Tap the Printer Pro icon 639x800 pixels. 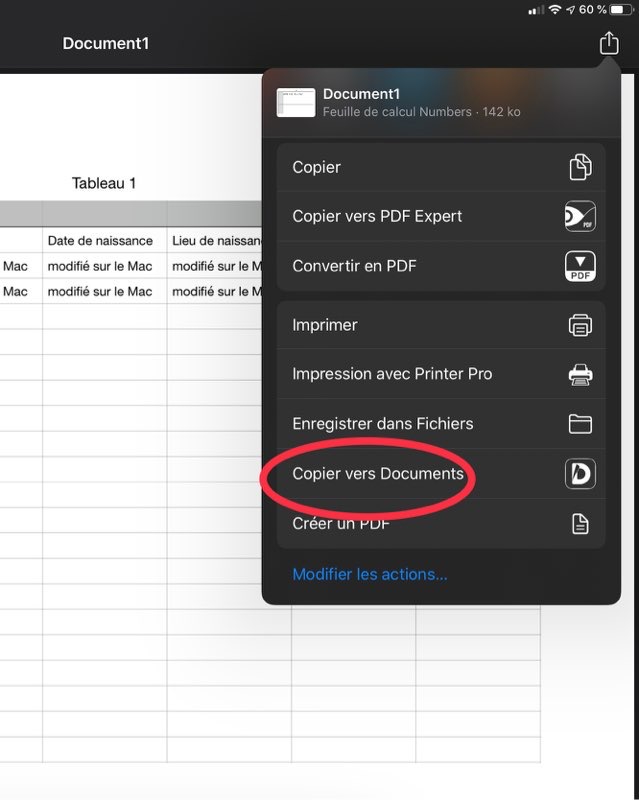coord(580,375)
